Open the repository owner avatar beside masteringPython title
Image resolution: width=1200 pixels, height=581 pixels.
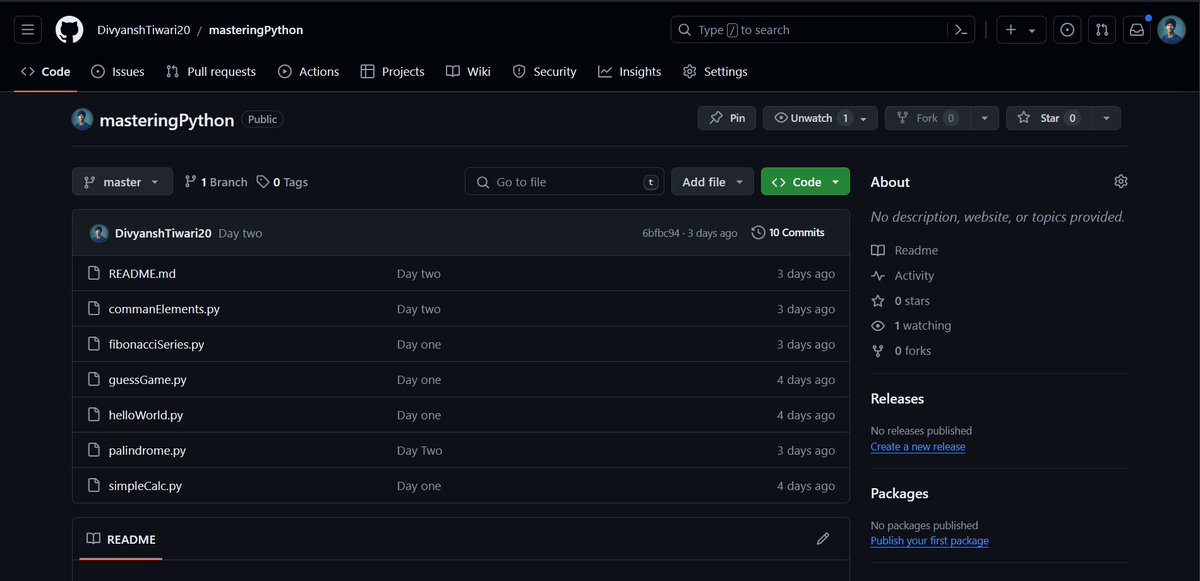[x=82, y=119]
